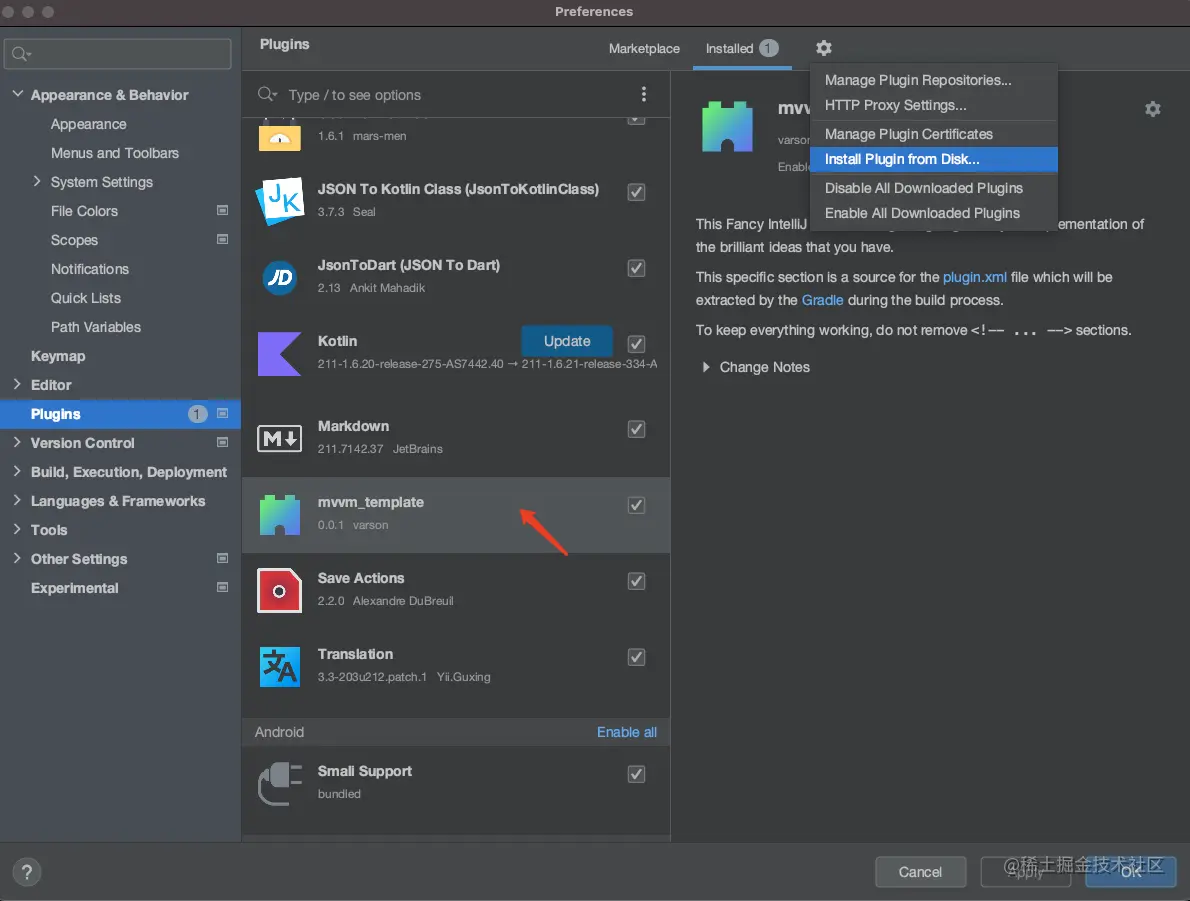Image resolution: width=1190 pixels, height=901 pixels.
Task: Select Menus and Toolbars in sidebar
Action: pyautogui.click(x=115, y=153)
